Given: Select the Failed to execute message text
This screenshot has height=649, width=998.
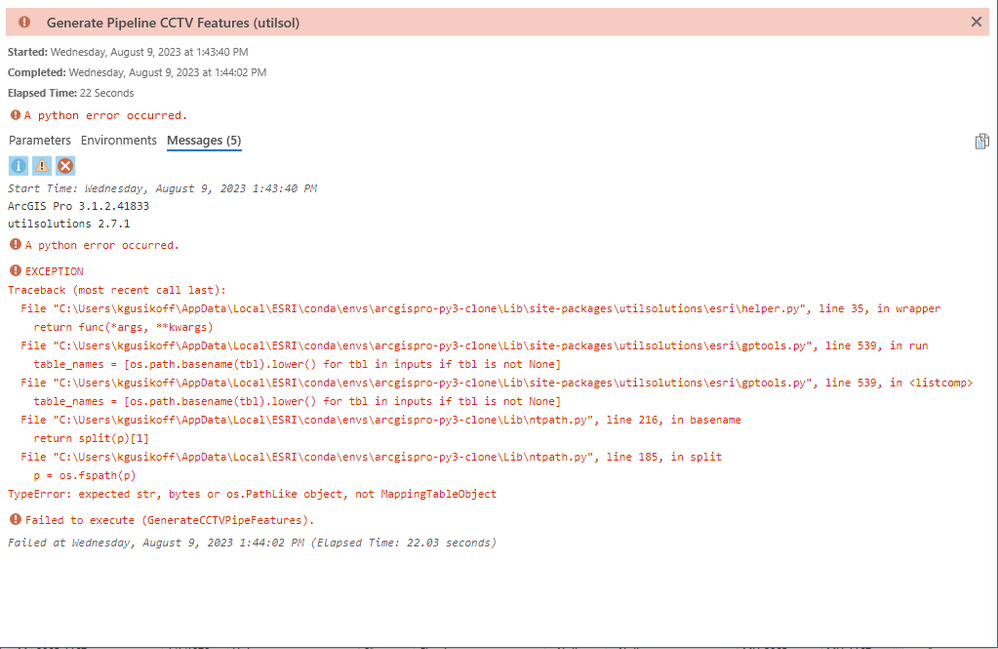Looking at the screenshot, I should [170, 520].
